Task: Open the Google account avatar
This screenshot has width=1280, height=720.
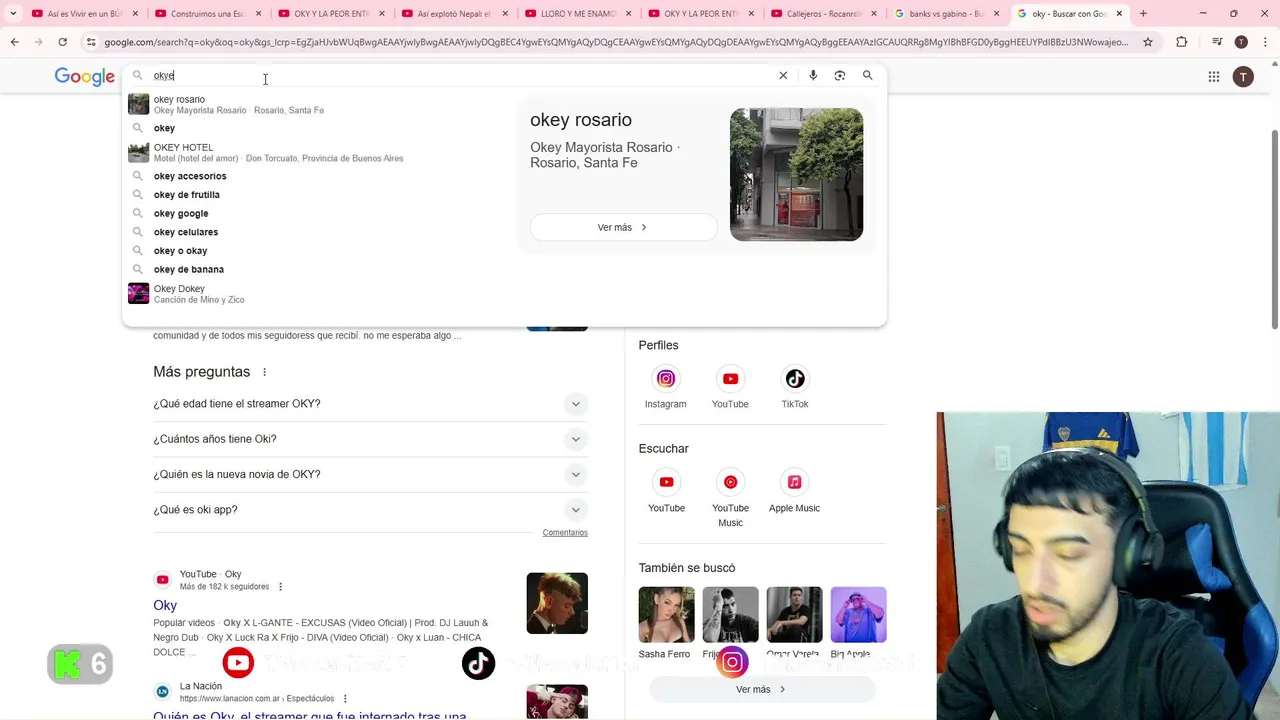Action: point(1243,77)
